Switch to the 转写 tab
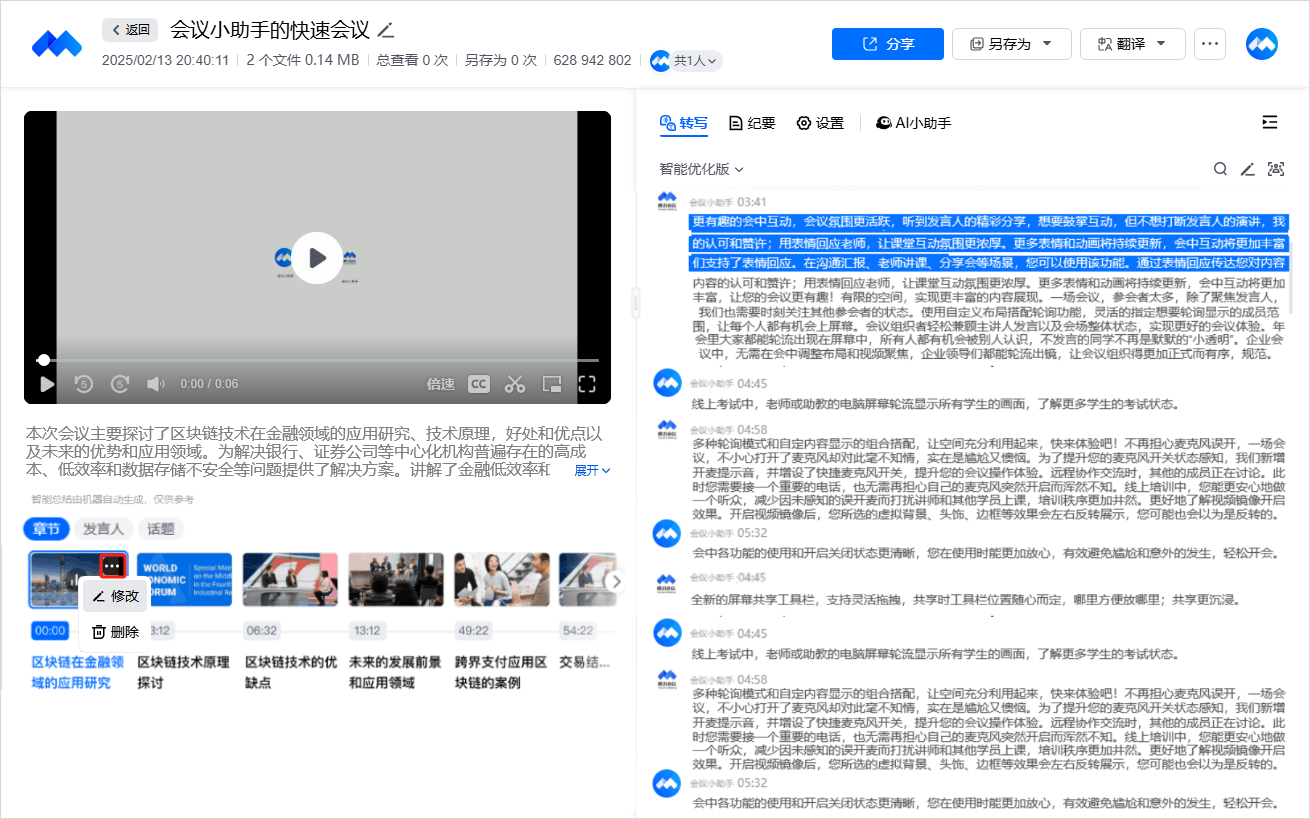This screenshot has width=1310, height=819. (x=684, y=123)
